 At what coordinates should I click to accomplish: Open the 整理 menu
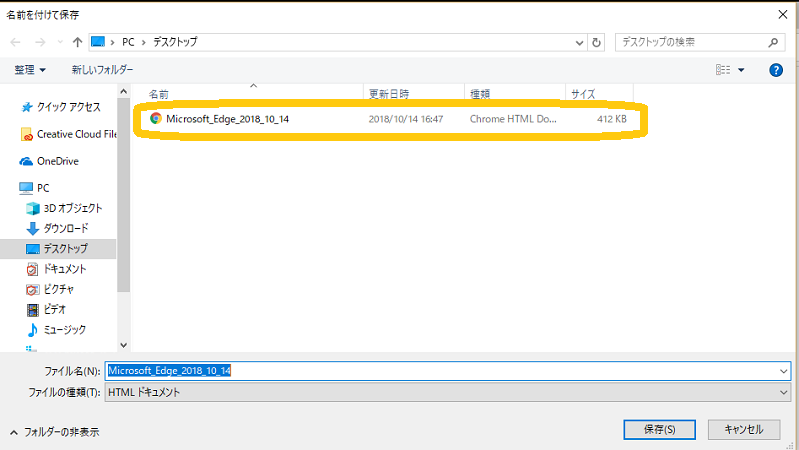pos(30,70)
